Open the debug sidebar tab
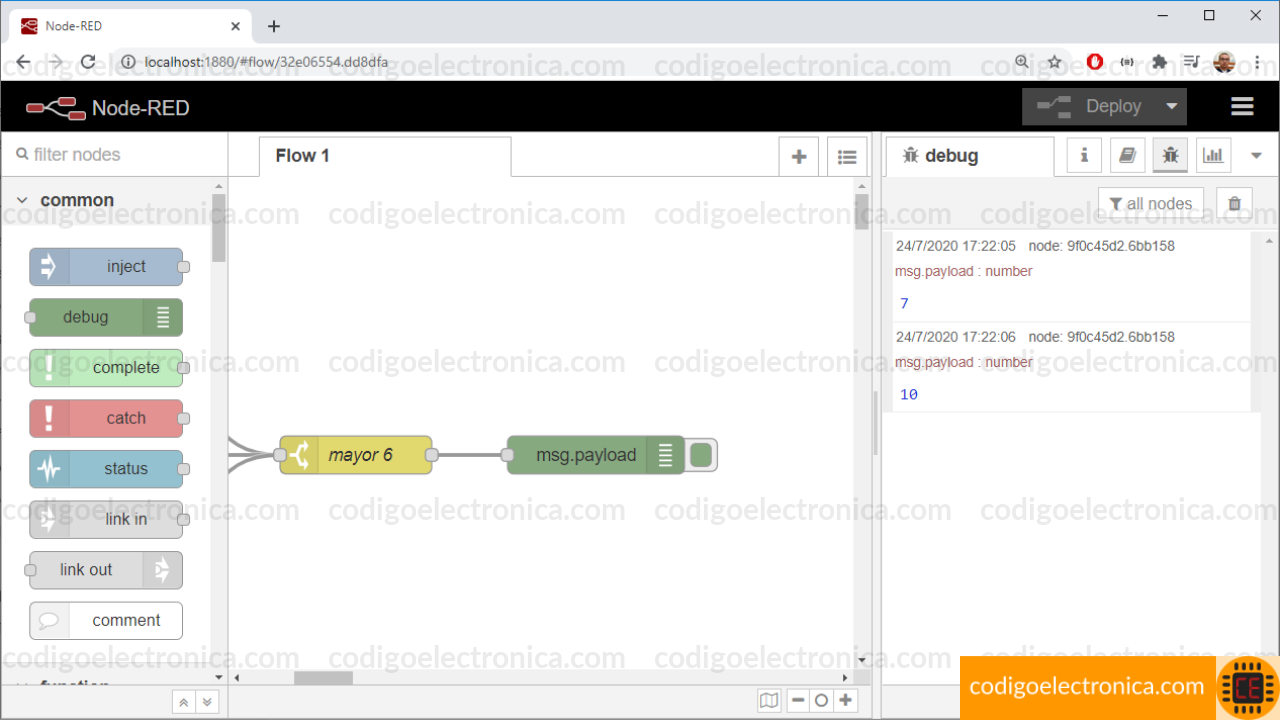Image resolution: width=1280 pixels, height=720 pixels. pyautogui.click(x=970, y=156)
